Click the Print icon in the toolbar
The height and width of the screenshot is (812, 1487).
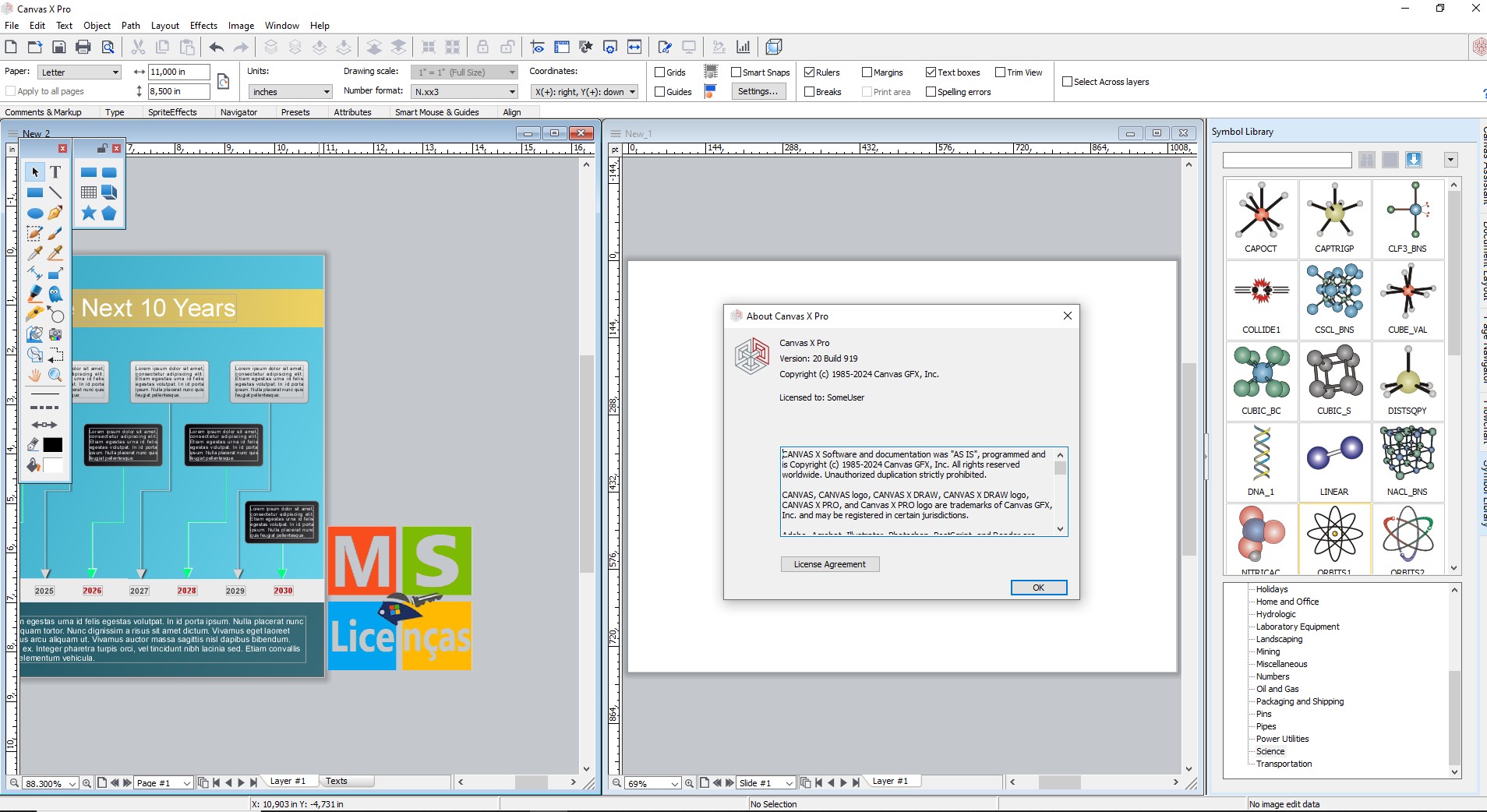(83, 47)
